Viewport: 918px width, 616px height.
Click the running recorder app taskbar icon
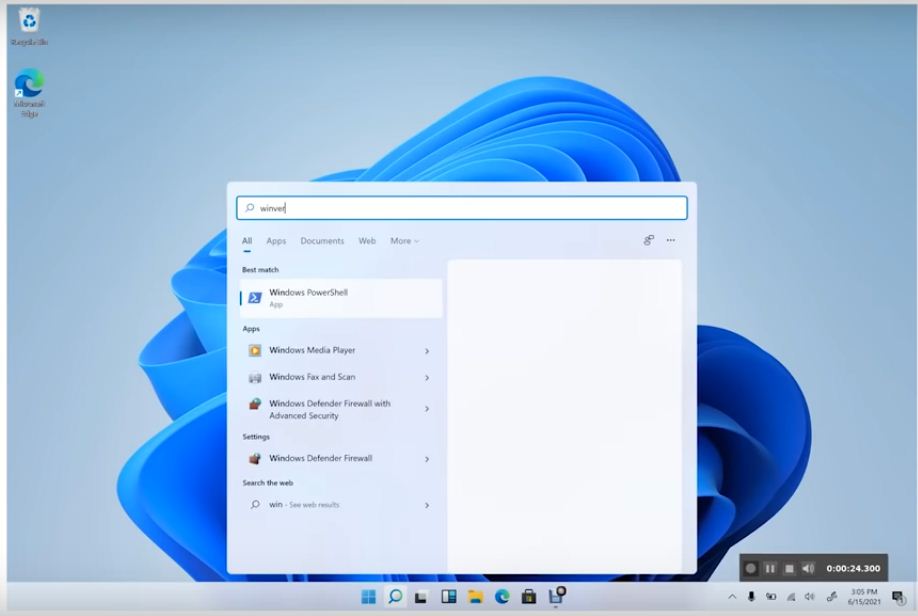point(556,596)
